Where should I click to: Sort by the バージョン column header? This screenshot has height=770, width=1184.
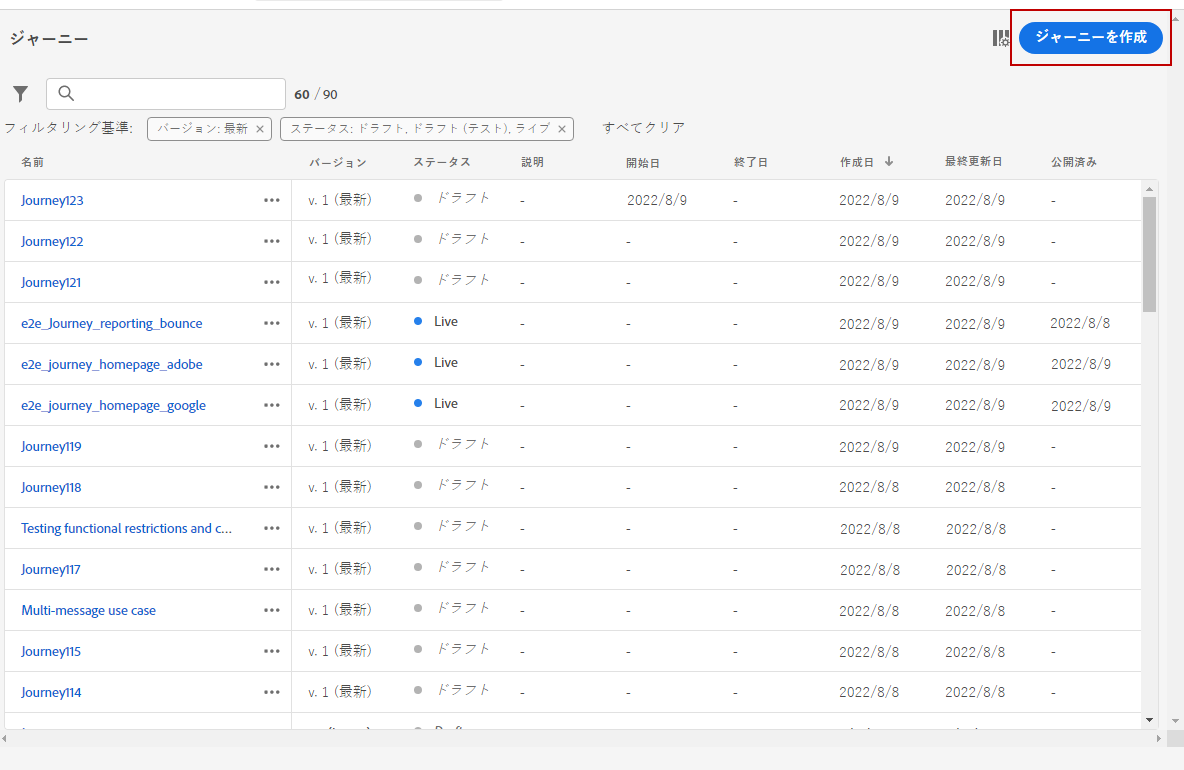338,162
